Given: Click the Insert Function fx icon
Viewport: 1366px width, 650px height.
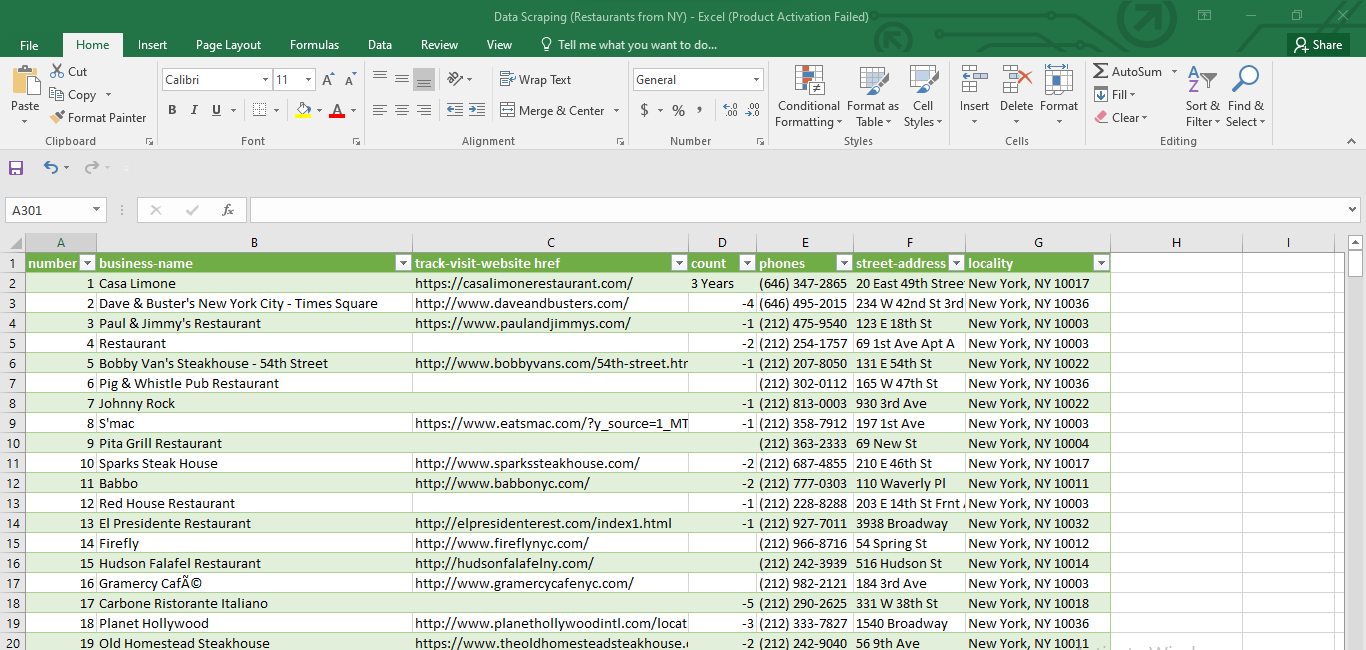Looking at the screenshot, I should point(228,210).
